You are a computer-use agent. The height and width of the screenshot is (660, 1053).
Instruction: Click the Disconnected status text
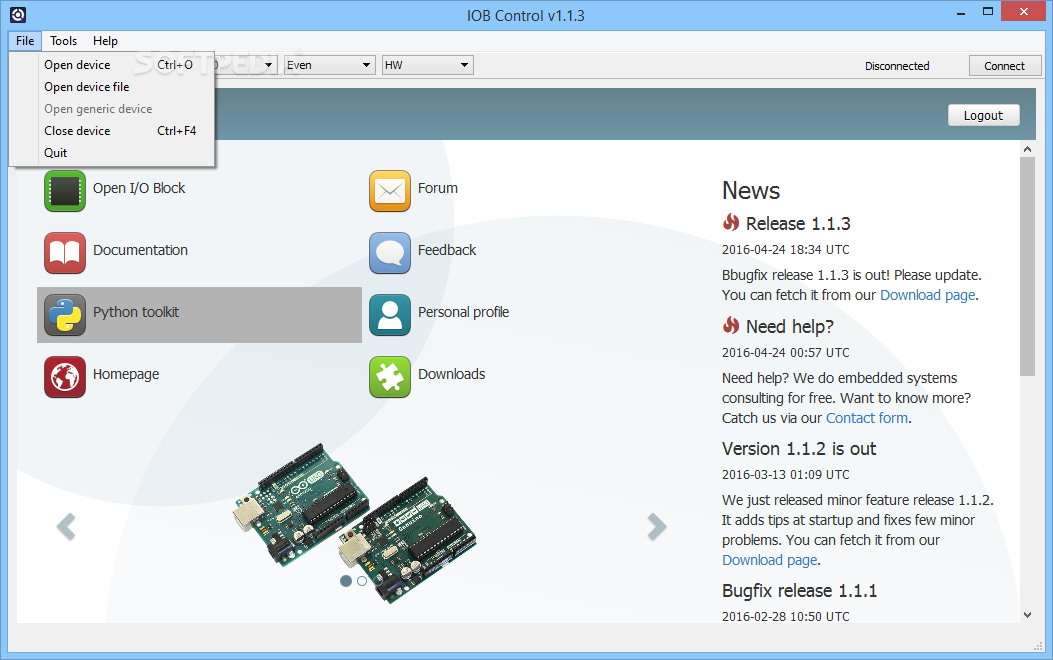(897, 66)
